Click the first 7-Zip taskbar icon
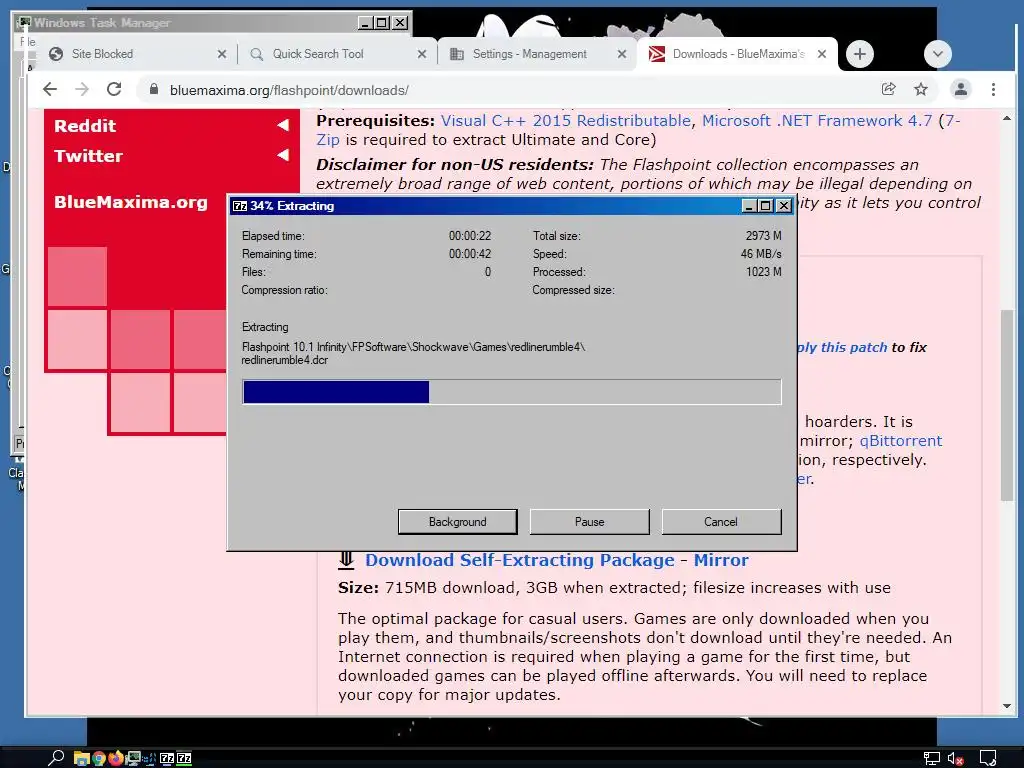The width and height of the screenshot is (1024, 768). point(167,758)
